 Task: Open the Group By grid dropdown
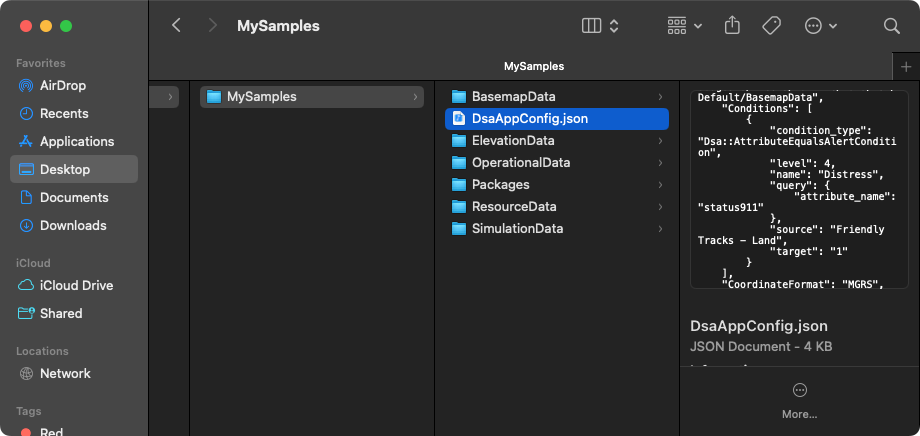(685, 26)
